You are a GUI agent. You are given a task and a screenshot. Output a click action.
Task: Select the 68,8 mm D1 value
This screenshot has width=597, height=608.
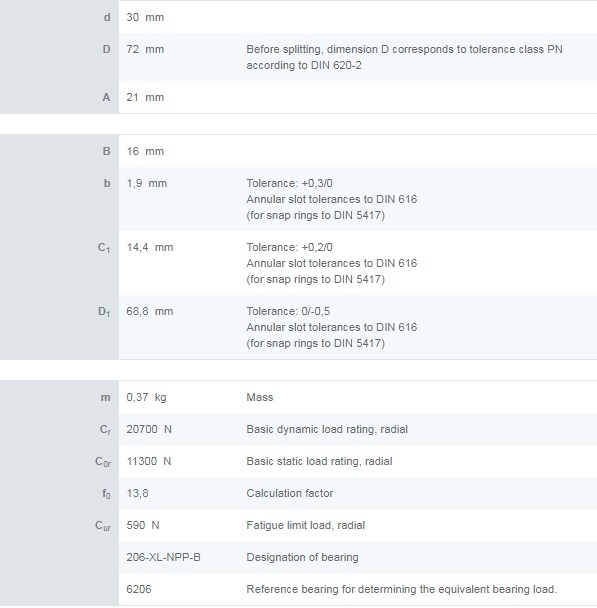point(150,311)
